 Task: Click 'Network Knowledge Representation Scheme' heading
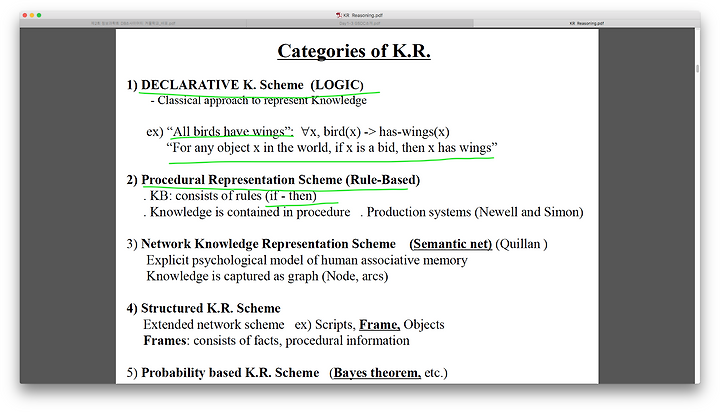268,244
